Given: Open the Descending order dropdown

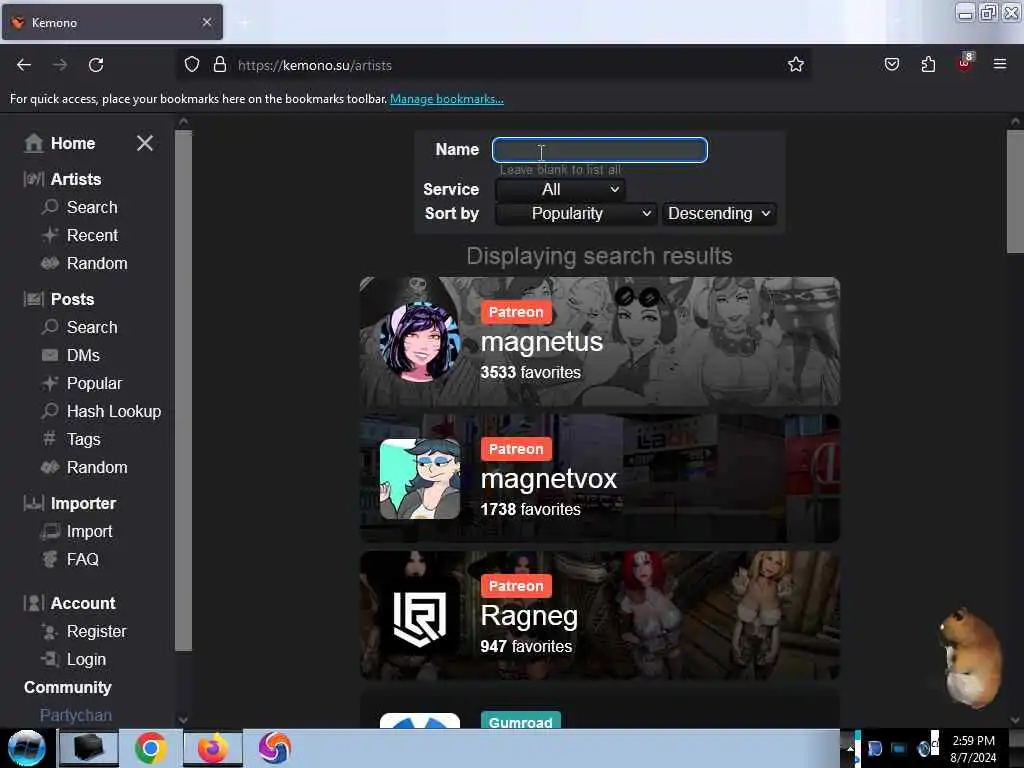Looking at the screenshot, I should tap(718, 214).
